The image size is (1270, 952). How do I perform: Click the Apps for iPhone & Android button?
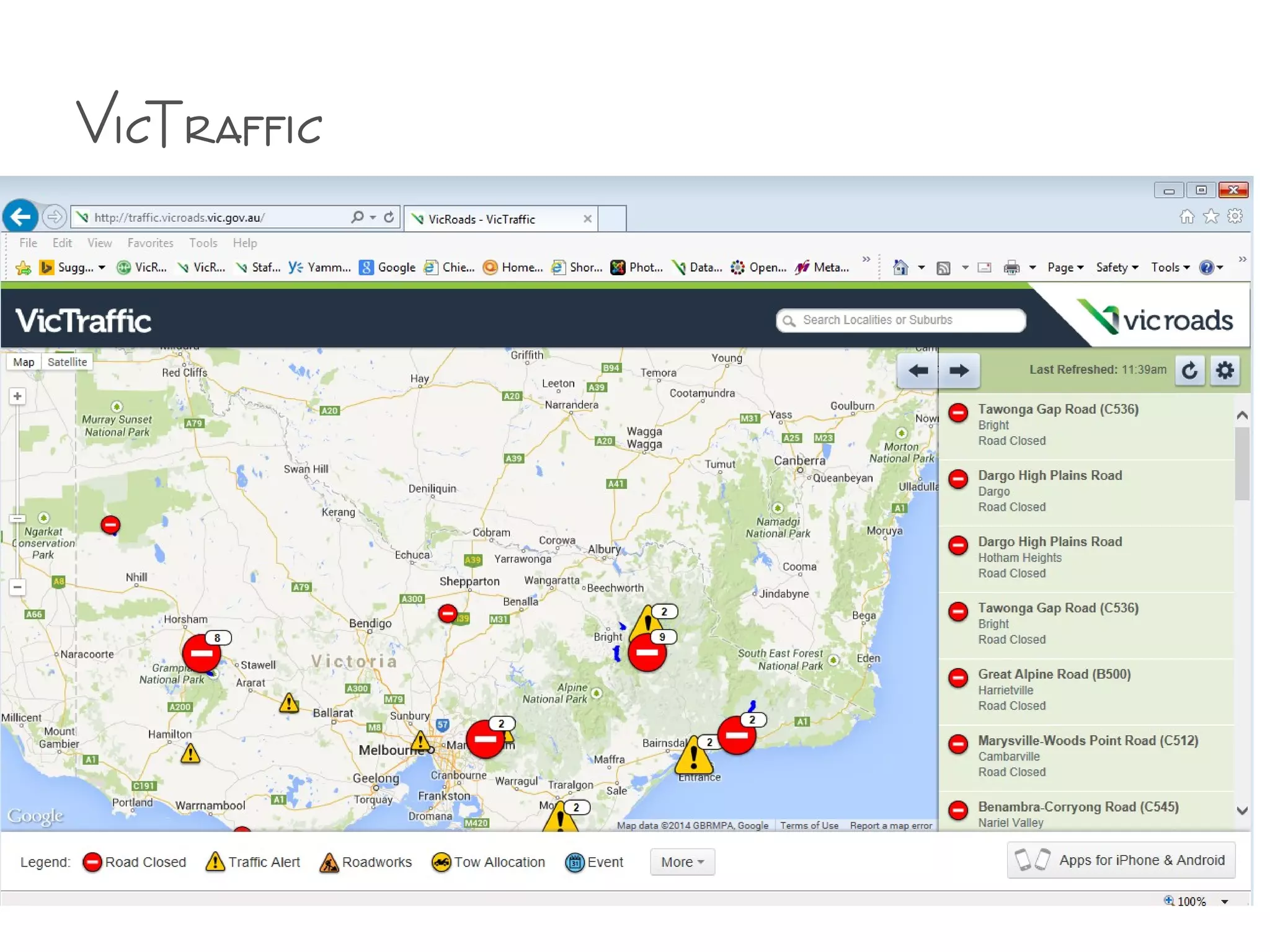pos(1121,860)
